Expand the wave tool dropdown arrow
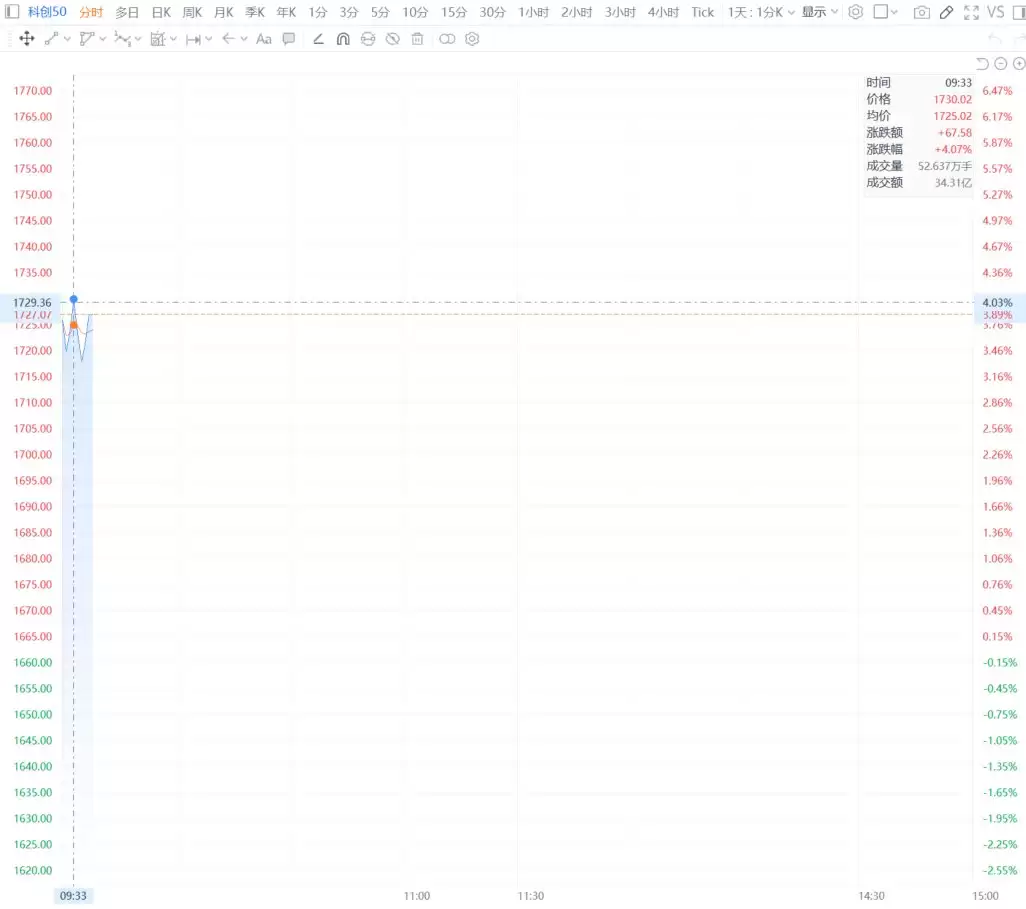The image size is (1026, 909). coord(138,39)
